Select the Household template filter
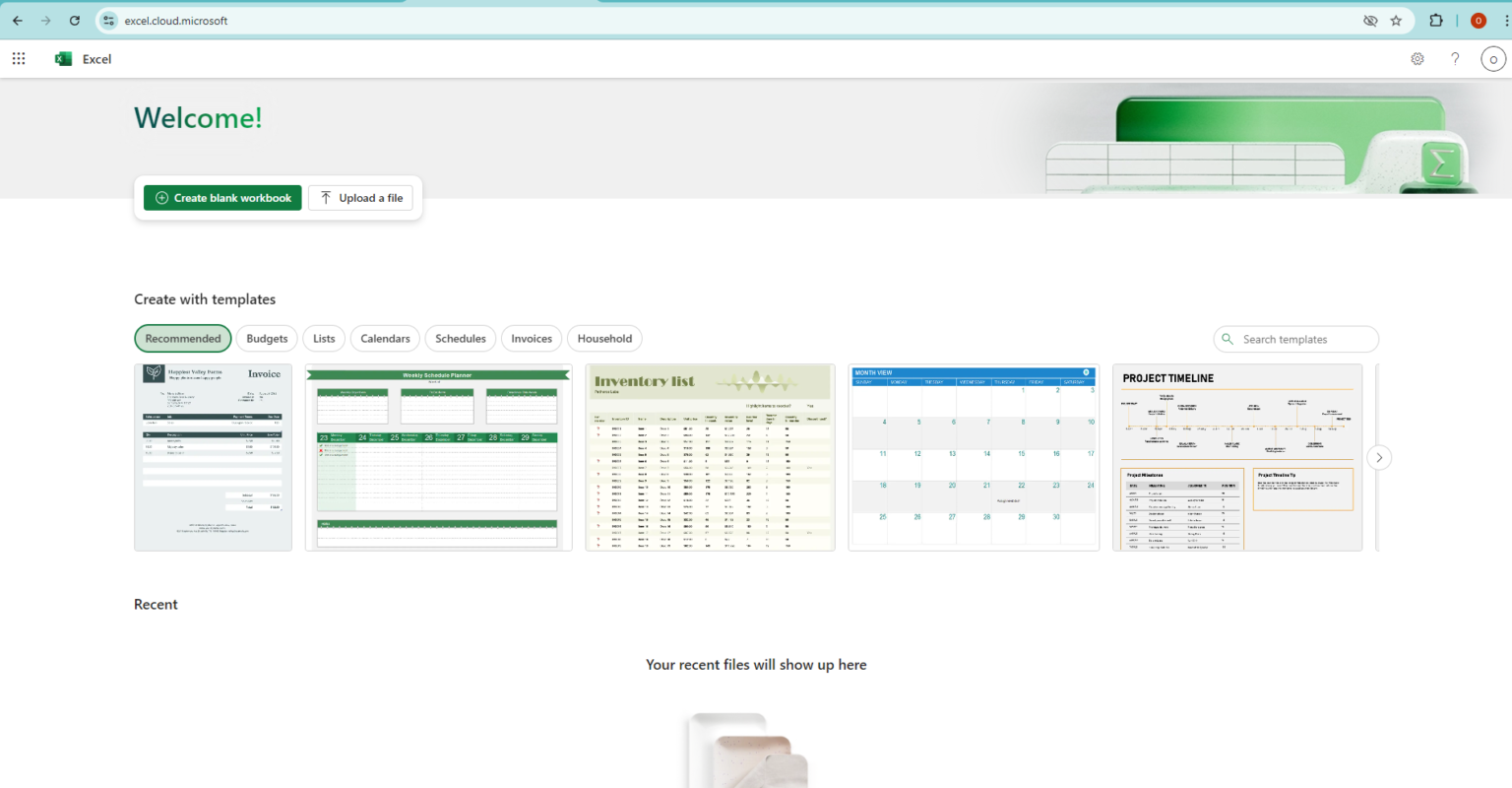 pos(604,338)
